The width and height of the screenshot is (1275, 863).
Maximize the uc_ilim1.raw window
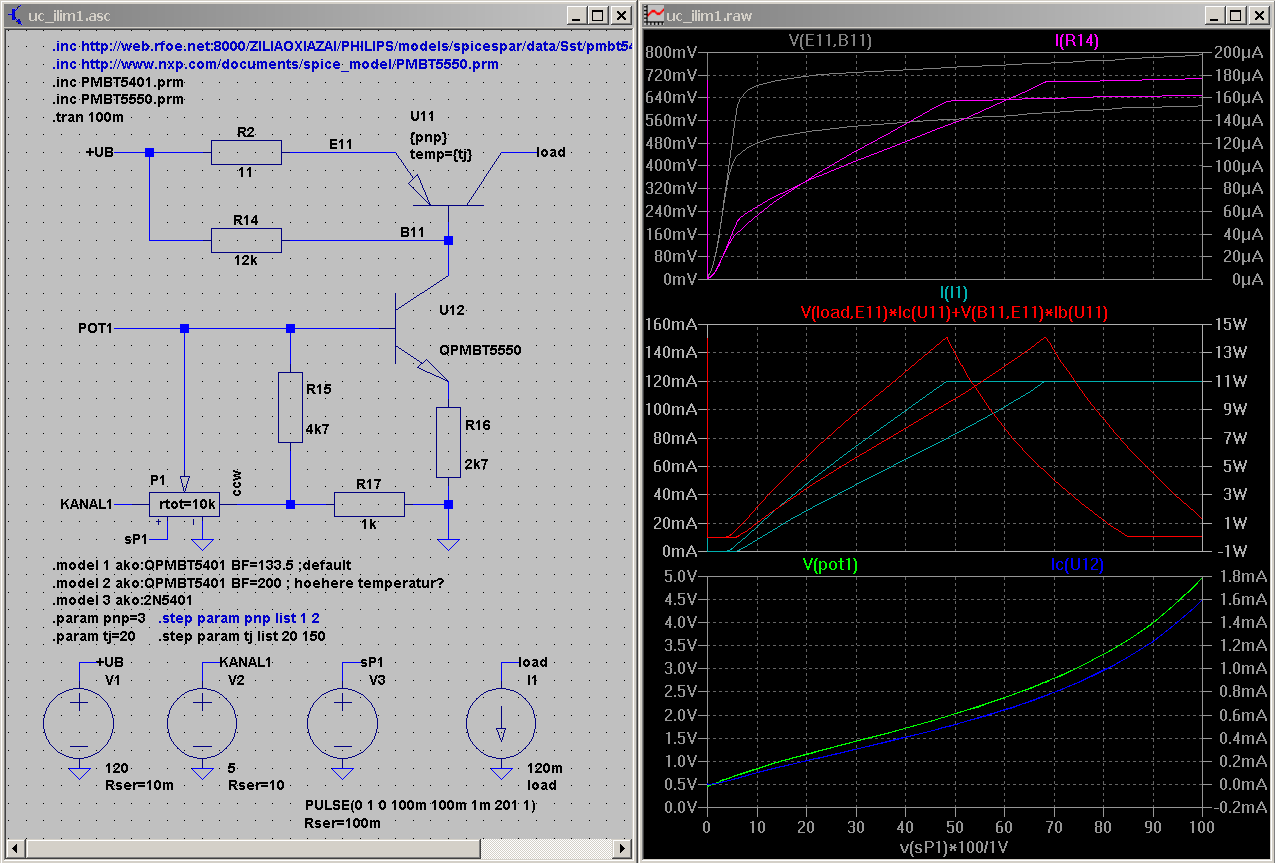[x=1236, y=15]
